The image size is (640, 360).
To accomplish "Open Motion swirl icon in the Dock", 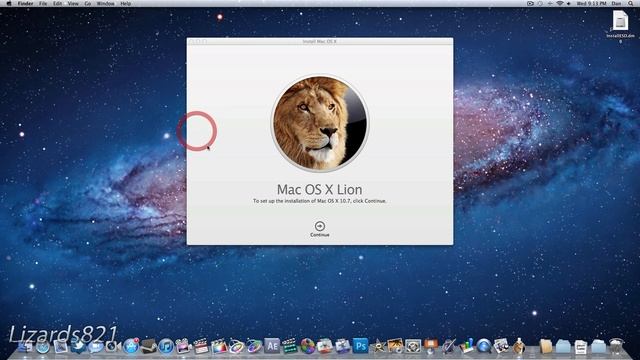I will pos(236,346).
